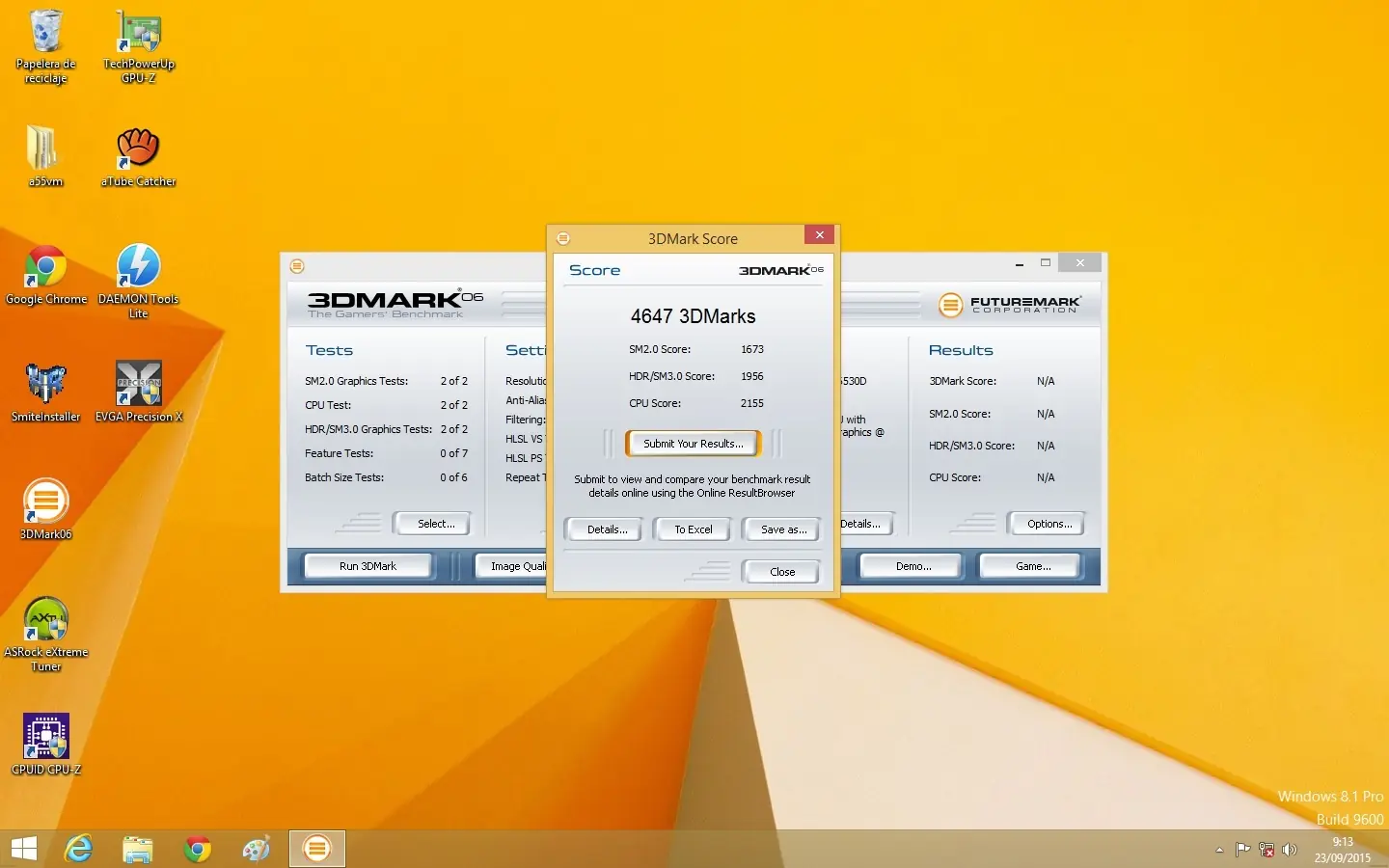Click the main 3DMark06 window title icon

[297, 265]
